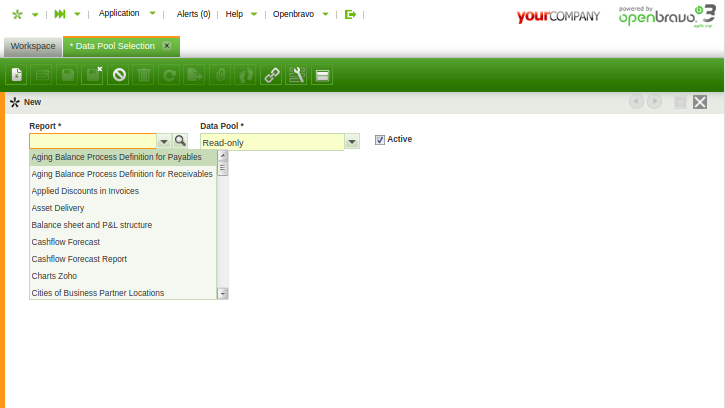Click the green asterisk quick-create icon

click(17, 14)
